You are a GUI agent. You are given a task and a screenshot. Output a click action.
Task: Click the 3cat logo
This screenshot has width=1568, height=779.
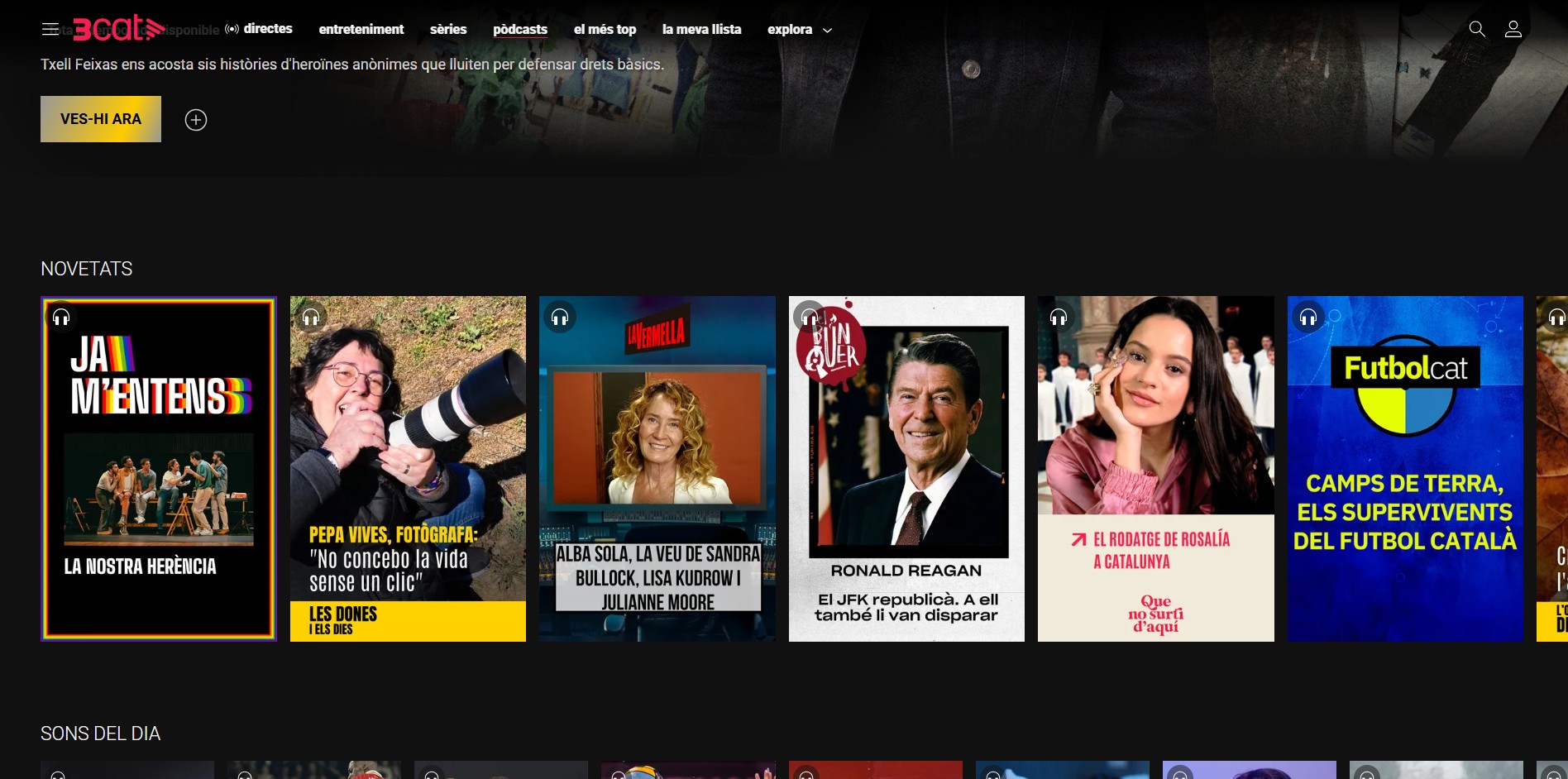click(117, 29)
